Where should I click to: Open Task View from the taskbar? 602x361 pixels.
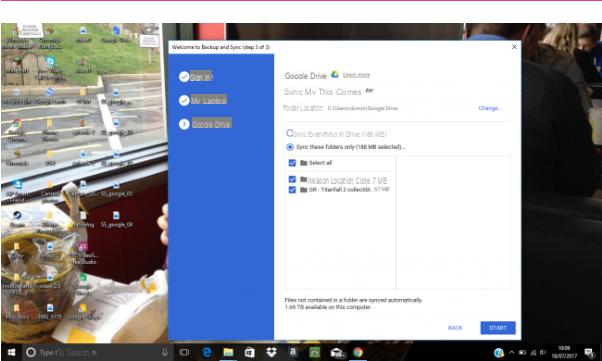(185, 352)
